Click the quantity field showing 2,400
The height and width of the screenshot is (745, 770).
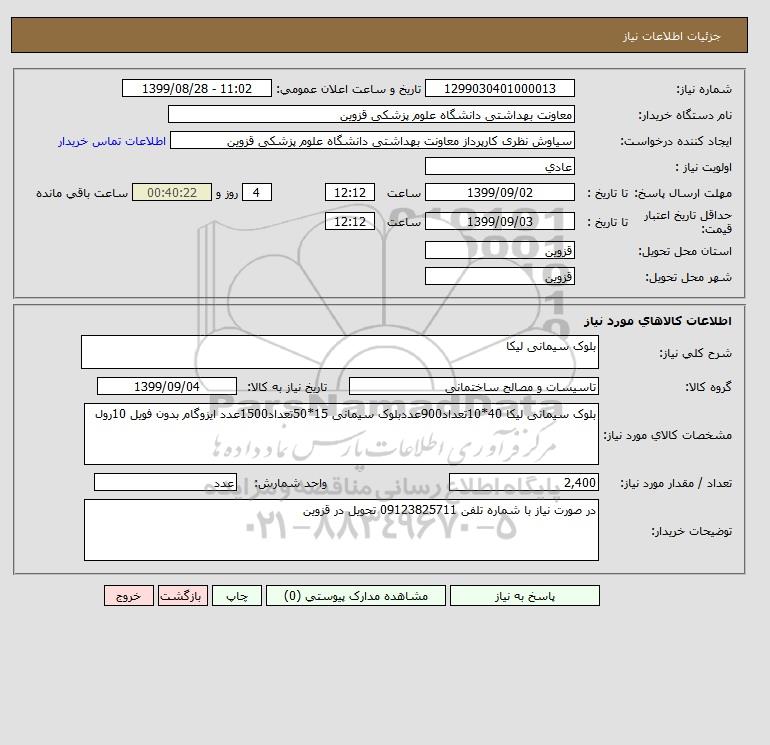coord(523,482)
